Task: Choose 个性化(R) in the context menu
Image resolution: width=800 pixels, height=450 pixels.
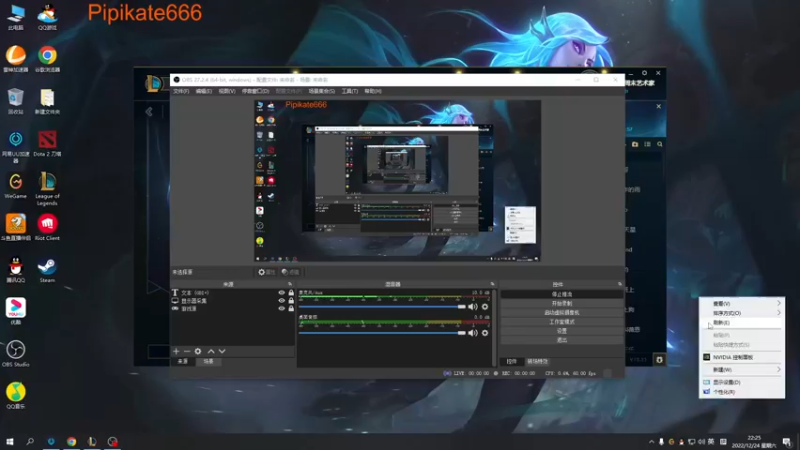Action: click(x=742, y=392)
